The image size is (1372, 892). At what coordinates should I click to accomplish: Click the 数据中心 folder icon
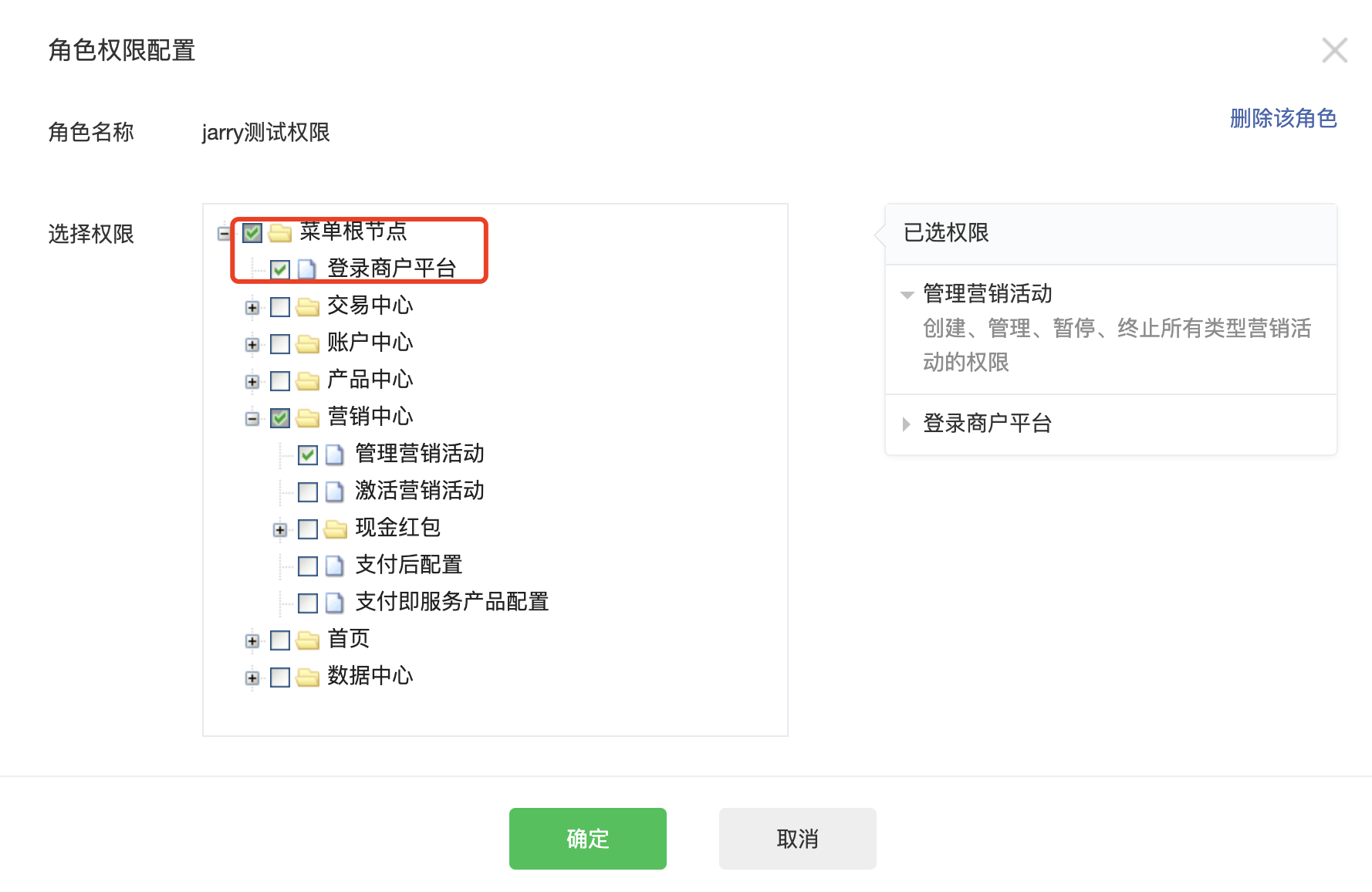coord(308,677)
